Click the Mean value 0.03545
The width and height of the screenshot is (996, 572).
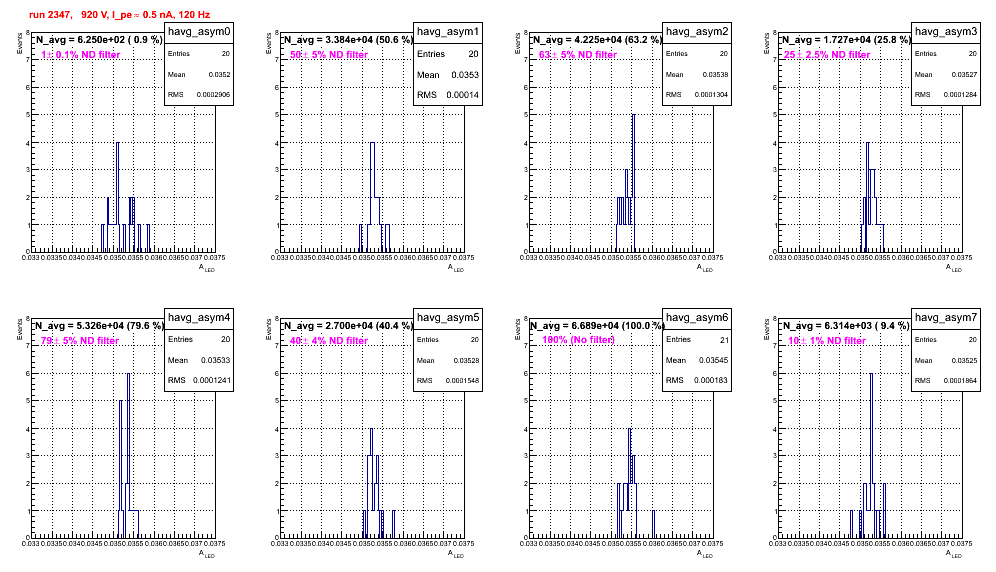713,360
